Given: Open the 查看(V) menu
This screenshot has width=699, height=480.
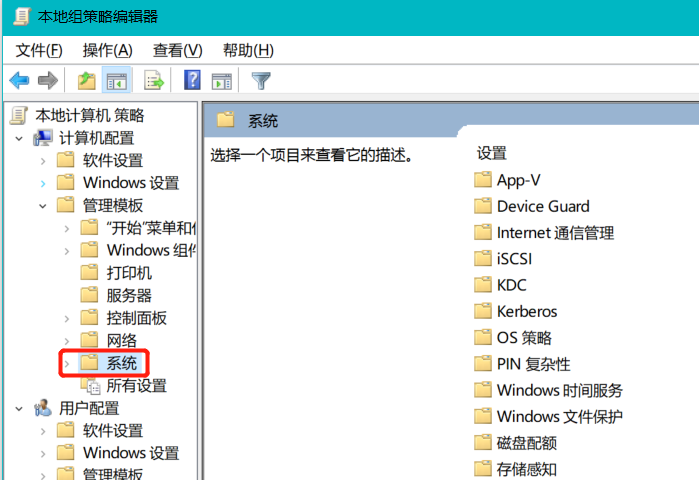Looking at the screenshot, I should (x=177, y=50).
